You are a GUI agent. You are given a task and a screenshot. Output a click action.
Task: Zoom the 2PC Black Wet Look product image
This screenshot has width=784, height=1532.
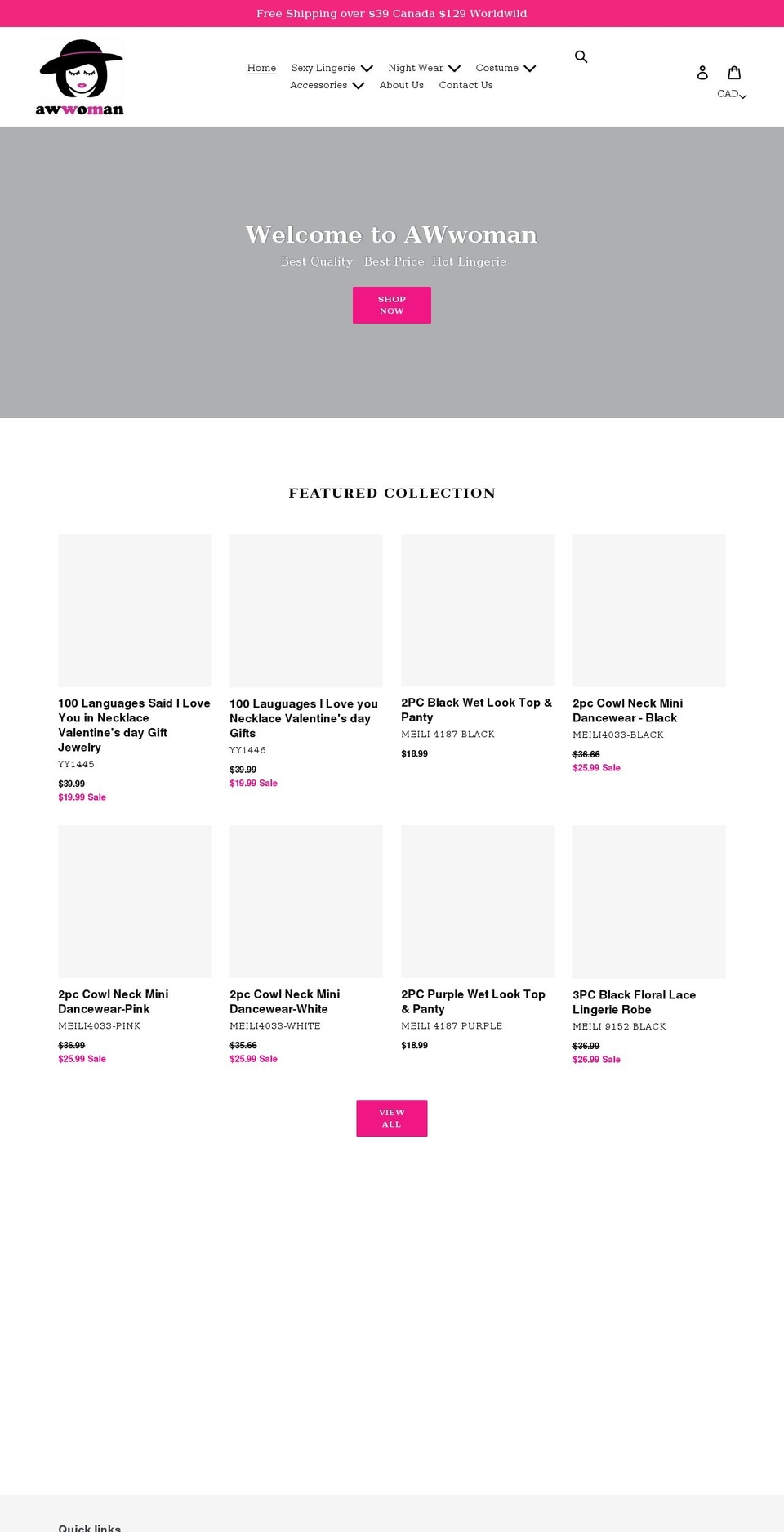click(477, 610)
